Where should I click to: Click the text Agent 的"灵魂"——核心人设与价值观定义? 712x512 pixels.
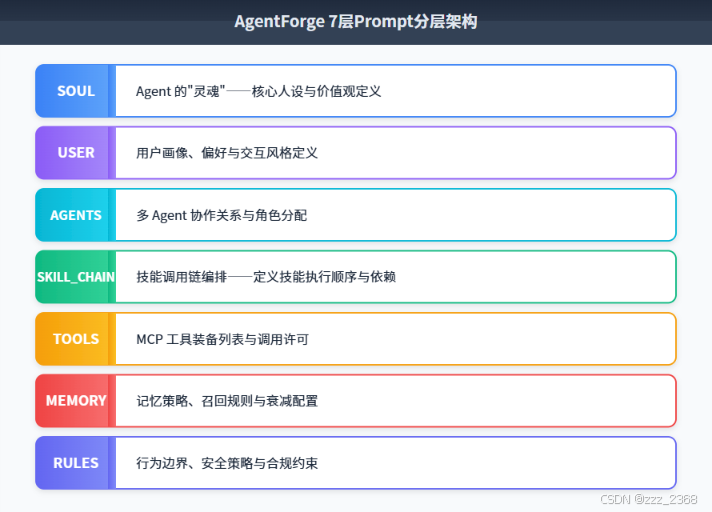258,91
